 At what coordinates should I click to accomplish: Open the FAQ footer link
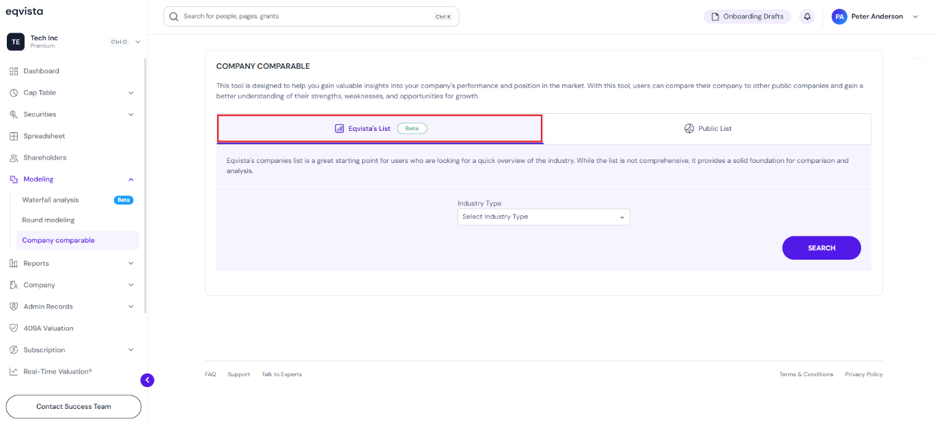pyautogui.click(x=210, y=374)
